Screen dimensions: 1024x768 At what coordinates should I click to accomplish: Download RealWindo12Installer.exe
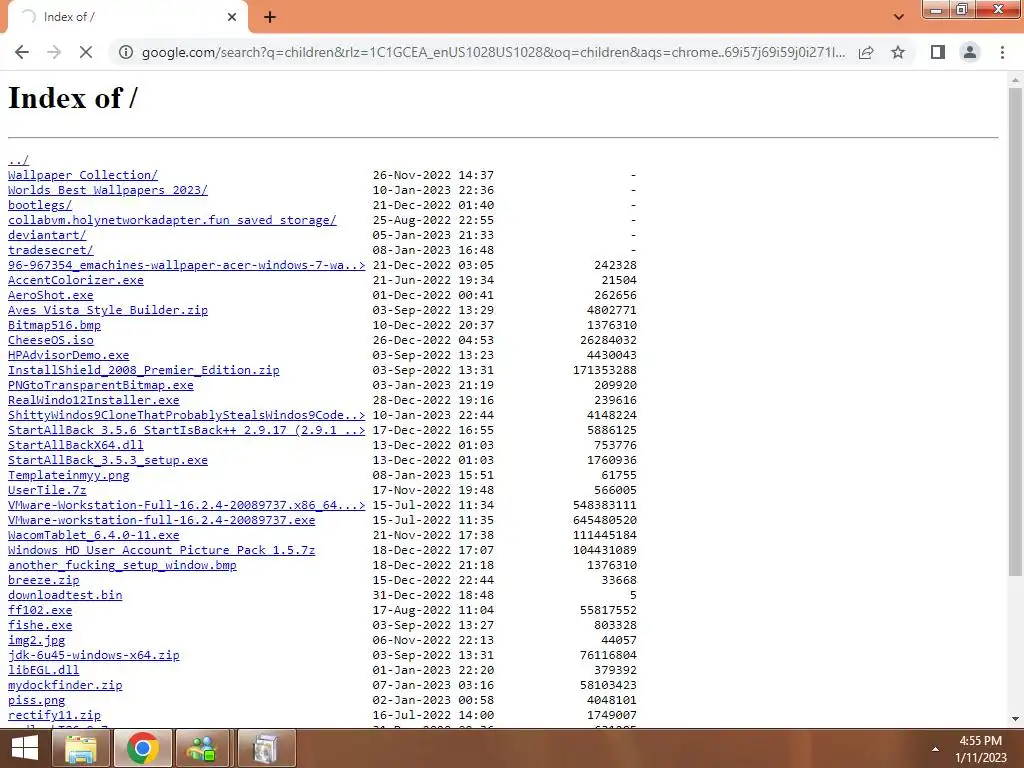[x=93, y=400]
